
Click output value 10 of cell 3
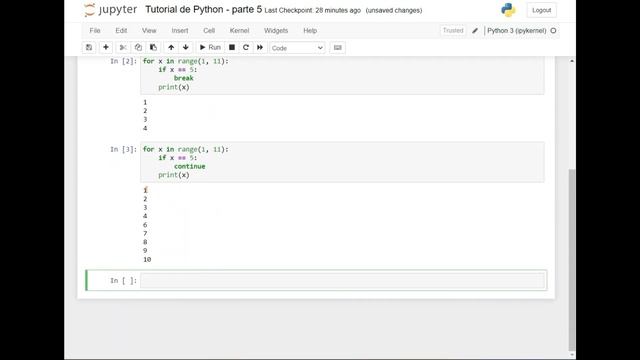coord(147,260)
